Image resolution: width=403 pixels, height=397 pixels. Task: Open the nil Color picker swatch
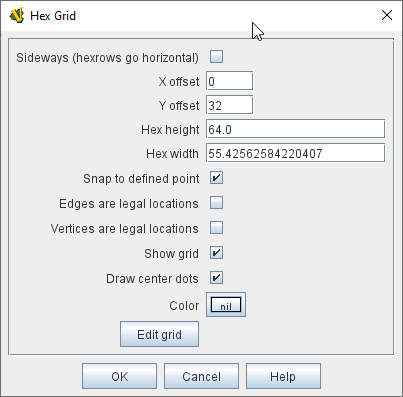tap(226, 305)
